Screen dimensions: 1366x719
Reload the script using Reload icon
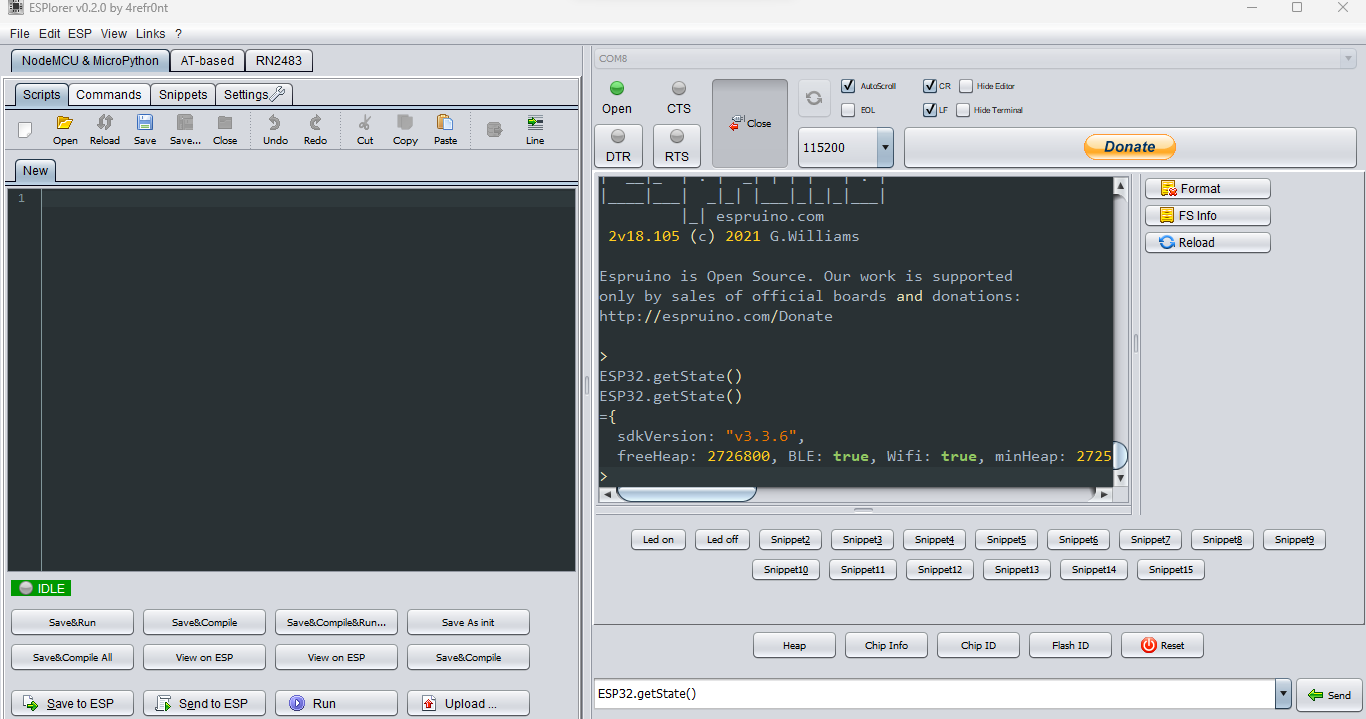point(105,129)
